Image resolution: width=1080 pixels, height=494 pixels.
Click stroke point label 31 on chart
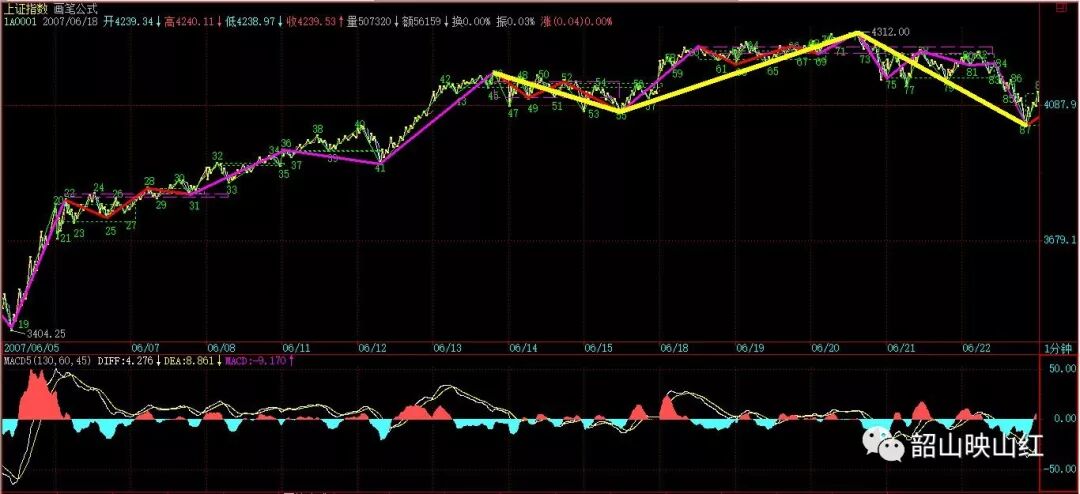tap(195, 205)
